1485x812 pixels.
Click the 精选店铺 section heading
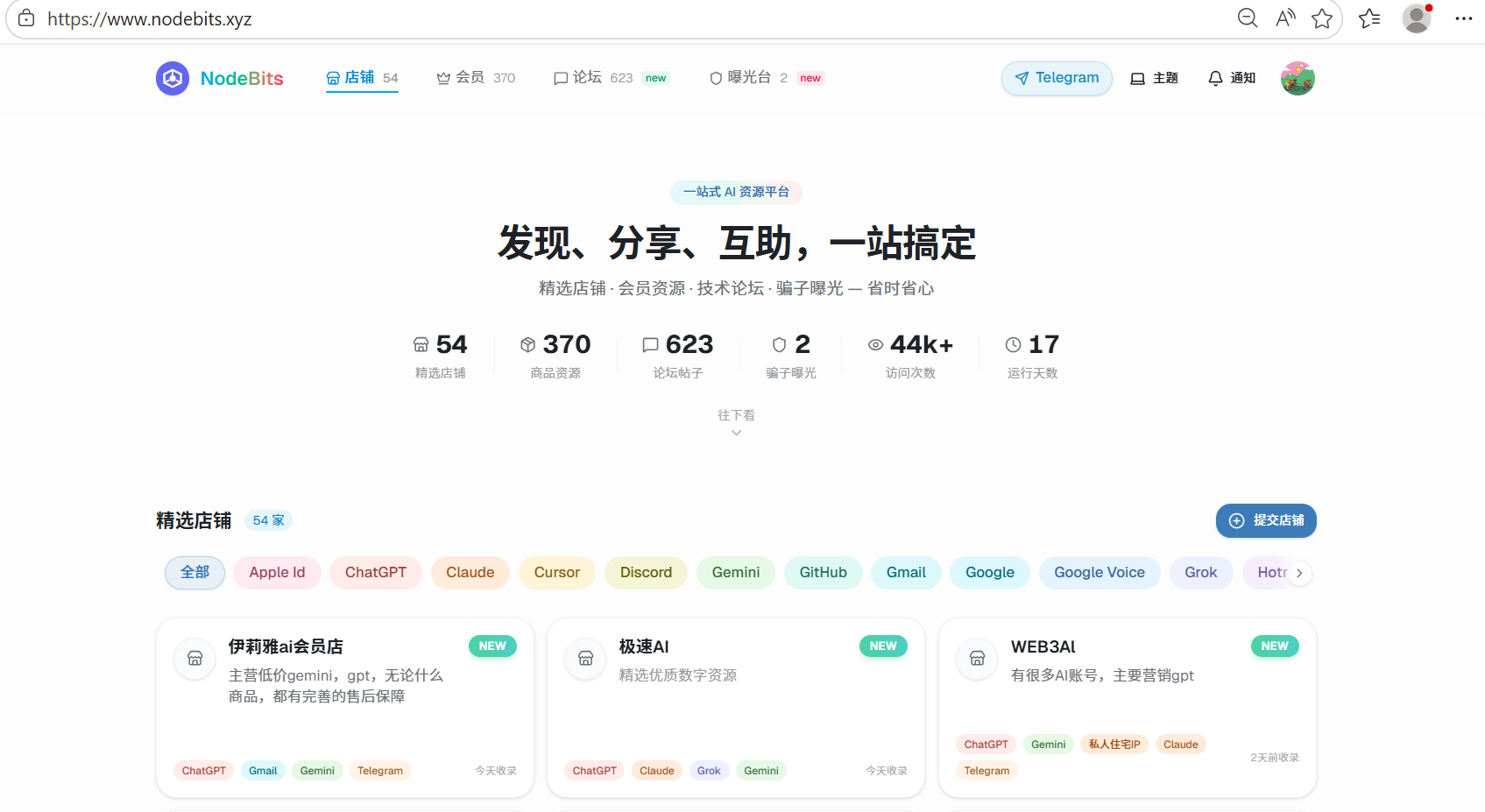194,520
